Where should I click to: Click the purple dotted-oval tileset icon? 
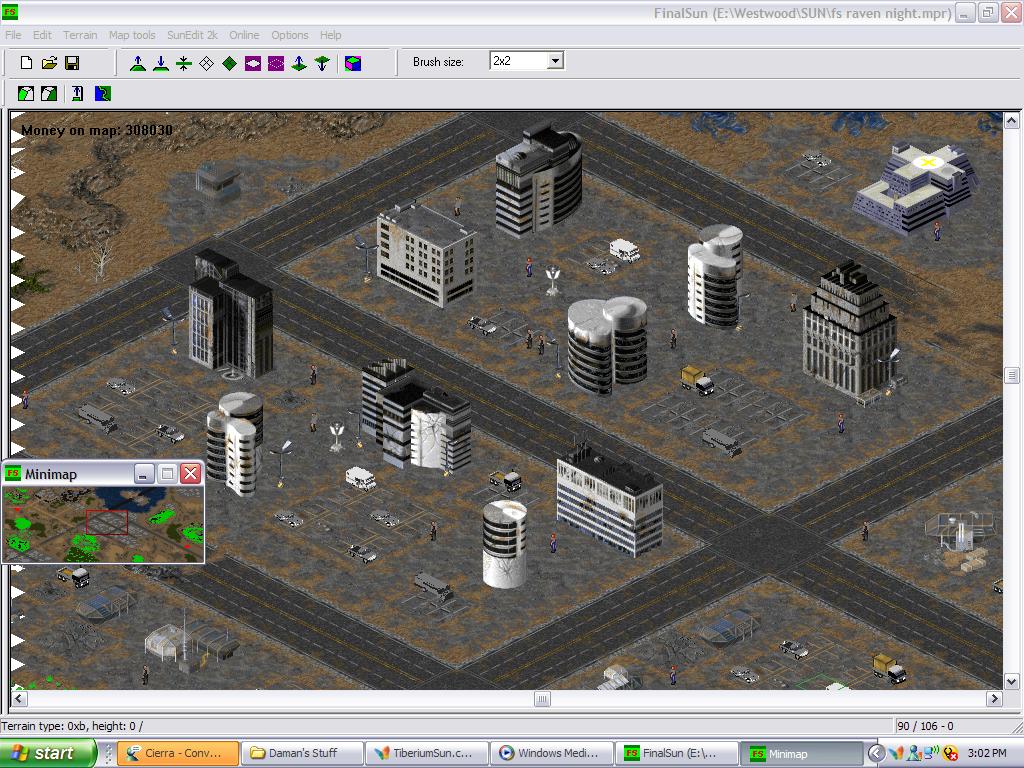(x=276, y=63)
